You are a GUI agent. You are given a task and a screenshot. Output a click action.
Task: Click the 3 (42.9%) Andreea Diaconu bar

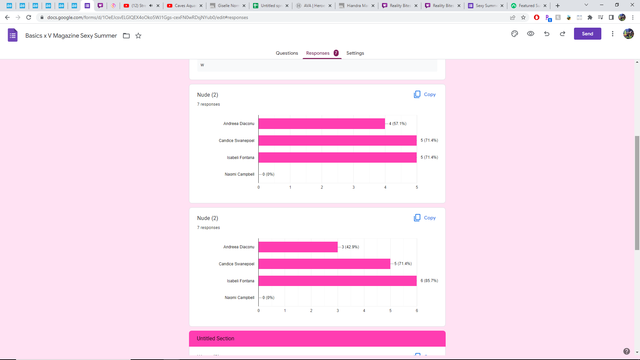(298, 247)
